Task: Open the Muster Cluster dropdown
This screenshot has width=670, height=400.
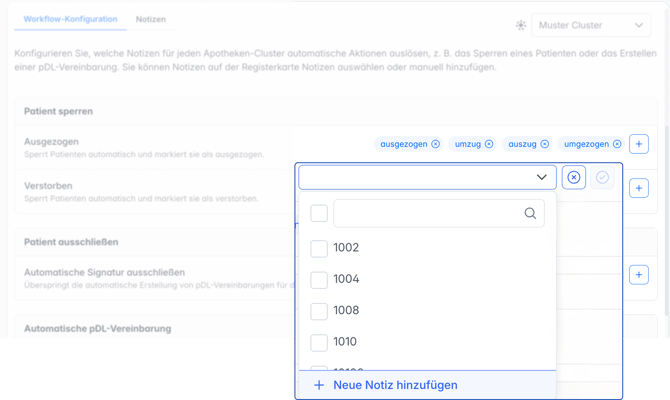Action: click(x=591, y=25)
